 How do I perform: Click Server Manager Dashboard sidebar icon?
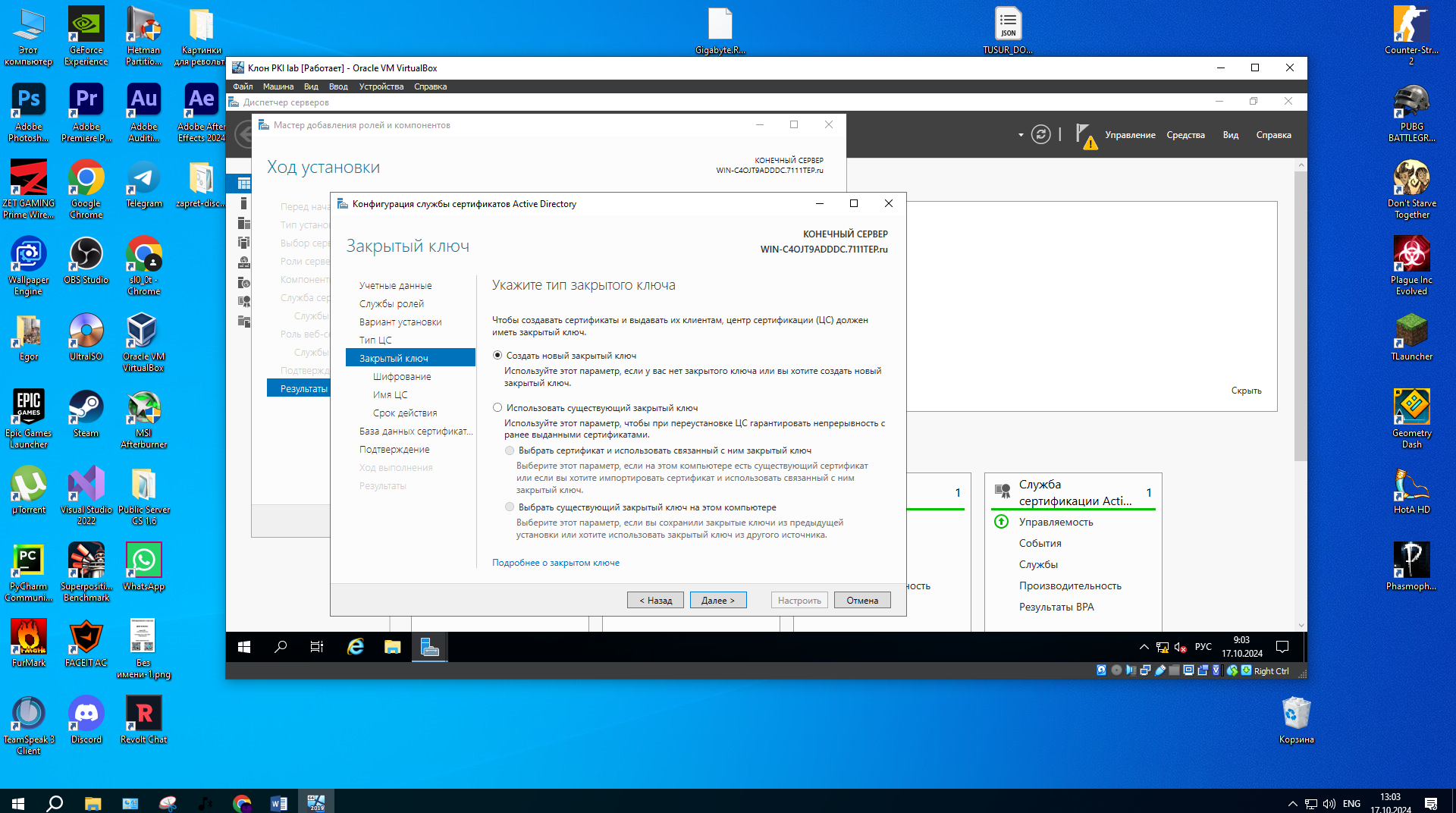click(243, 184)
